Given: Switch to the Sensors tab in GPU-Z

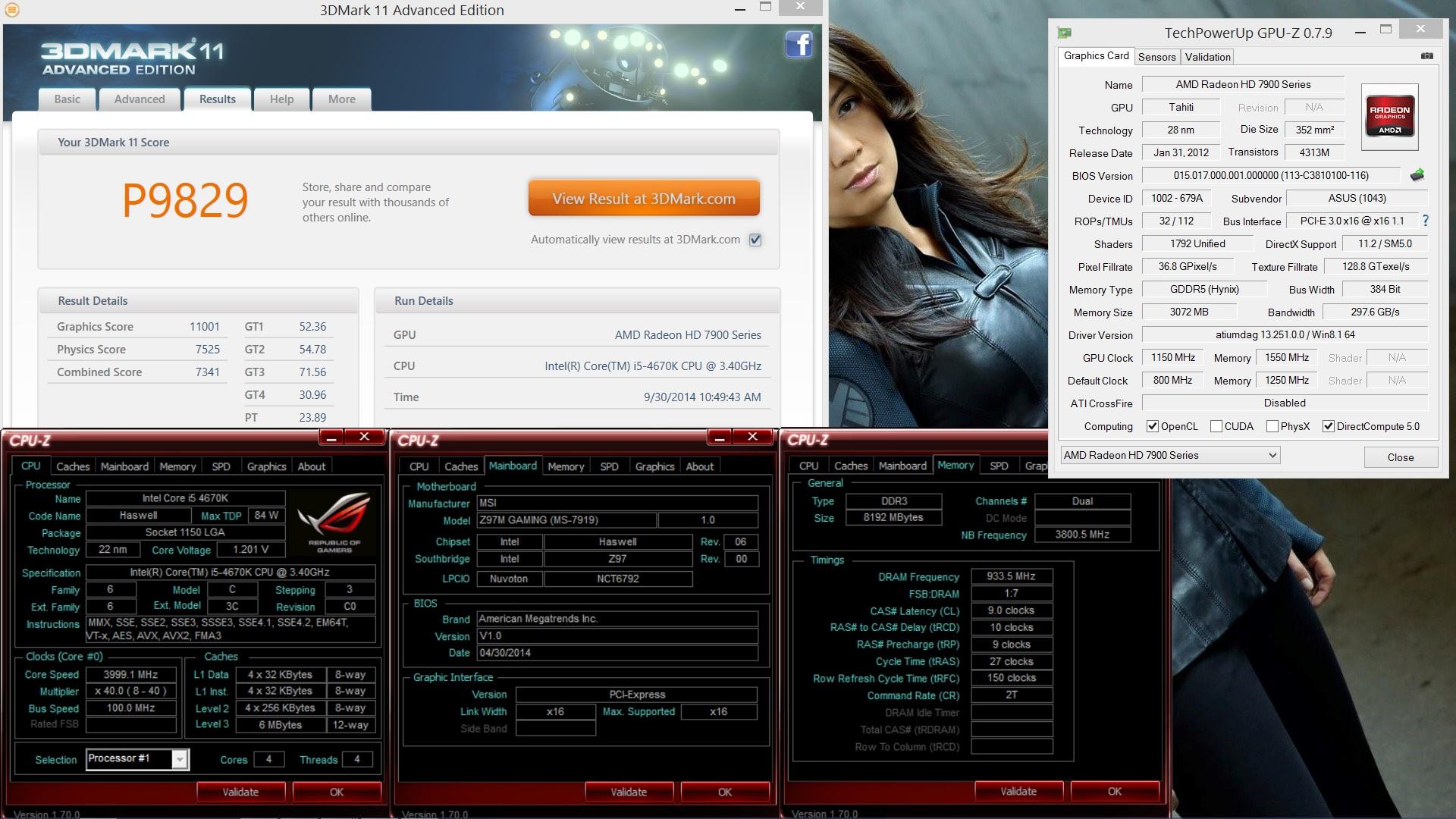Looking at the screenshot, I should click(1156, 57).
